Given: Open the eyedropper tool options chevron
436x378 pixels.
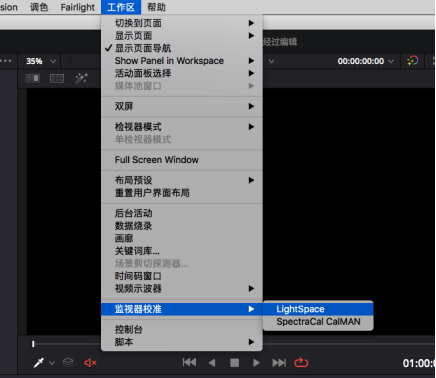Looking at the screenshot, I should point(52,363).
